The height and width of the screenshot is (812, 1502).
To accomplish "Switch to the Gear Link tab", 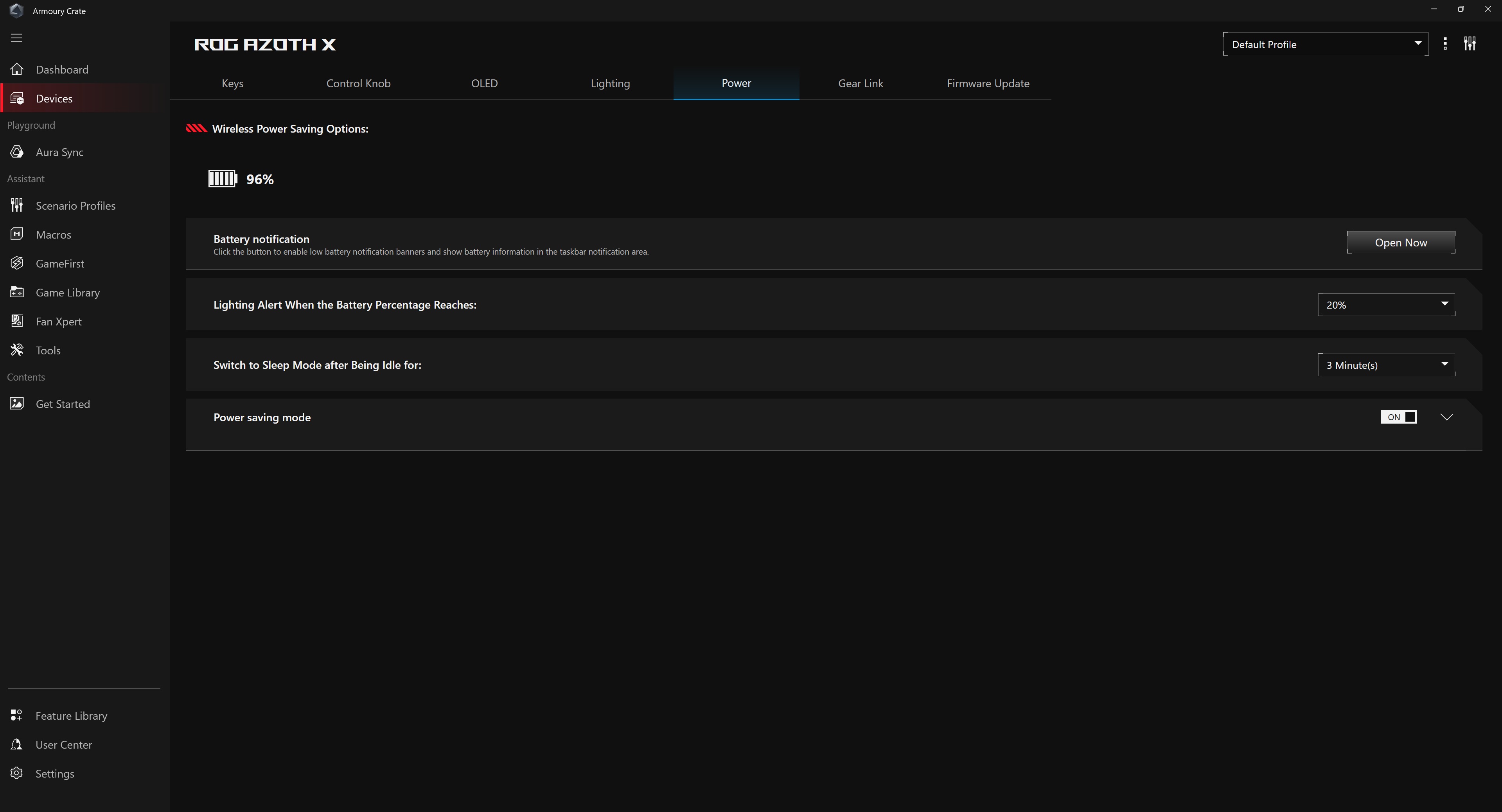I will click(x=861, y=83).
